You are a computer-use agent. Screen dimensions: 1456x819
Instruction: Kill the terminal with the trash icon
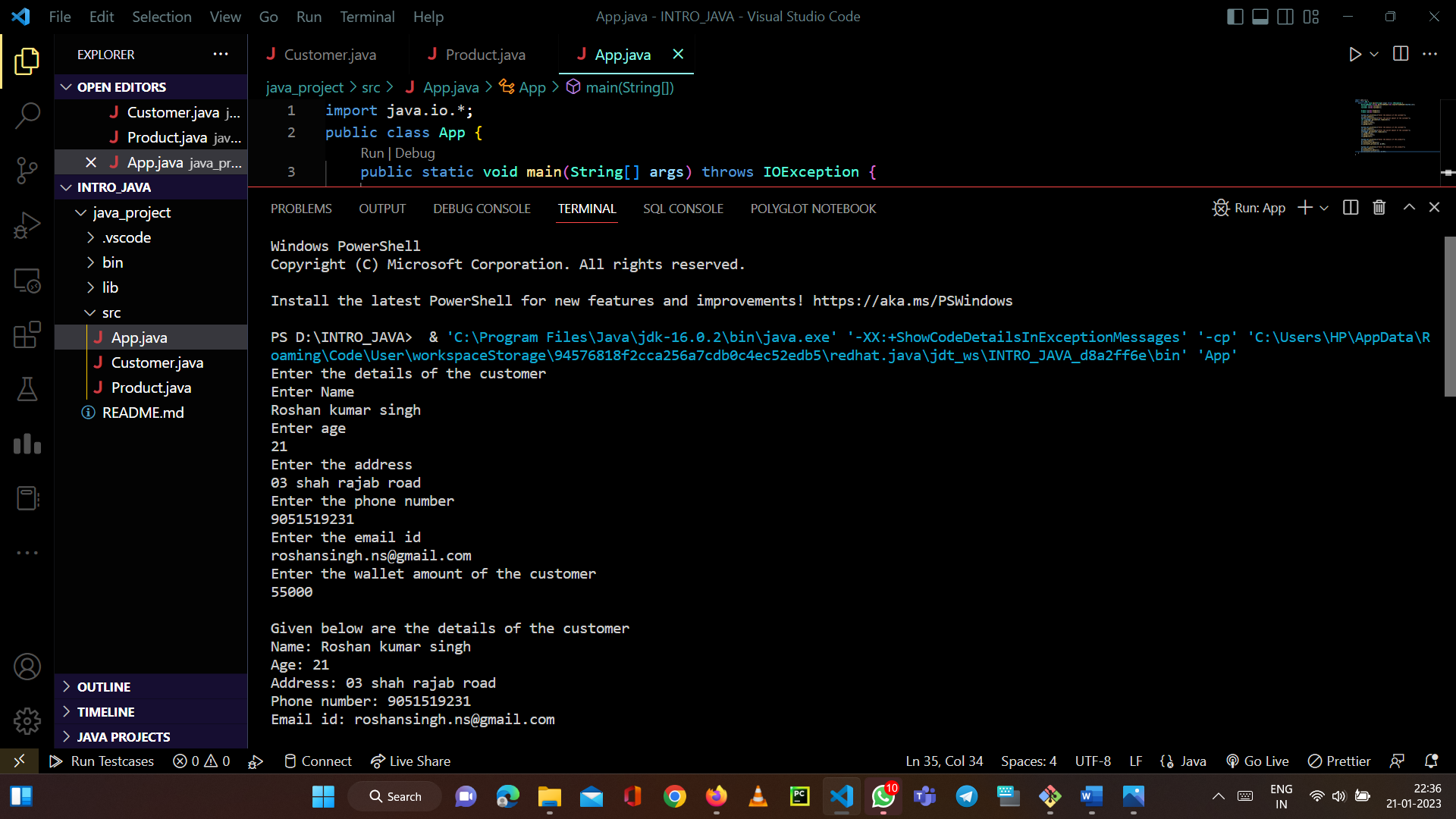[1378, 207]
